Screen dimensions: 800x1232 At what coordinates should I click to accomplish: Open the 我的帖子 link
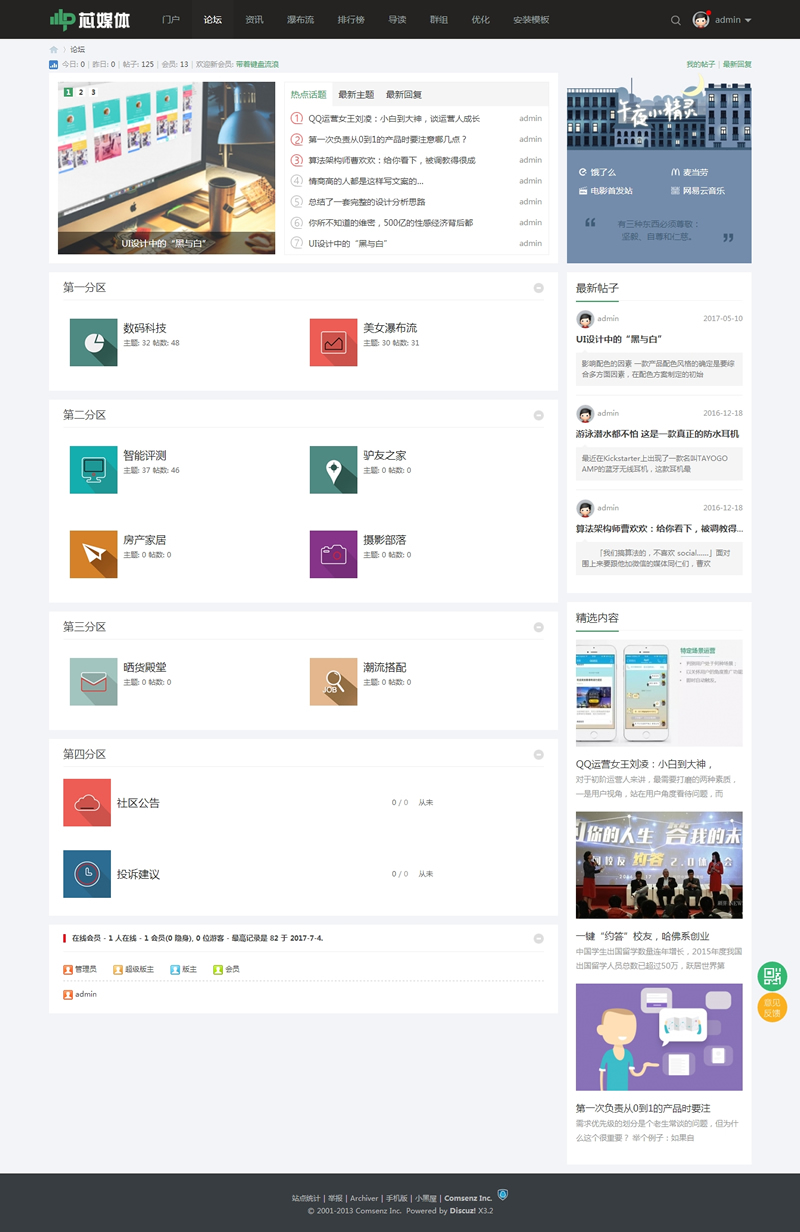tap(700, 64)
